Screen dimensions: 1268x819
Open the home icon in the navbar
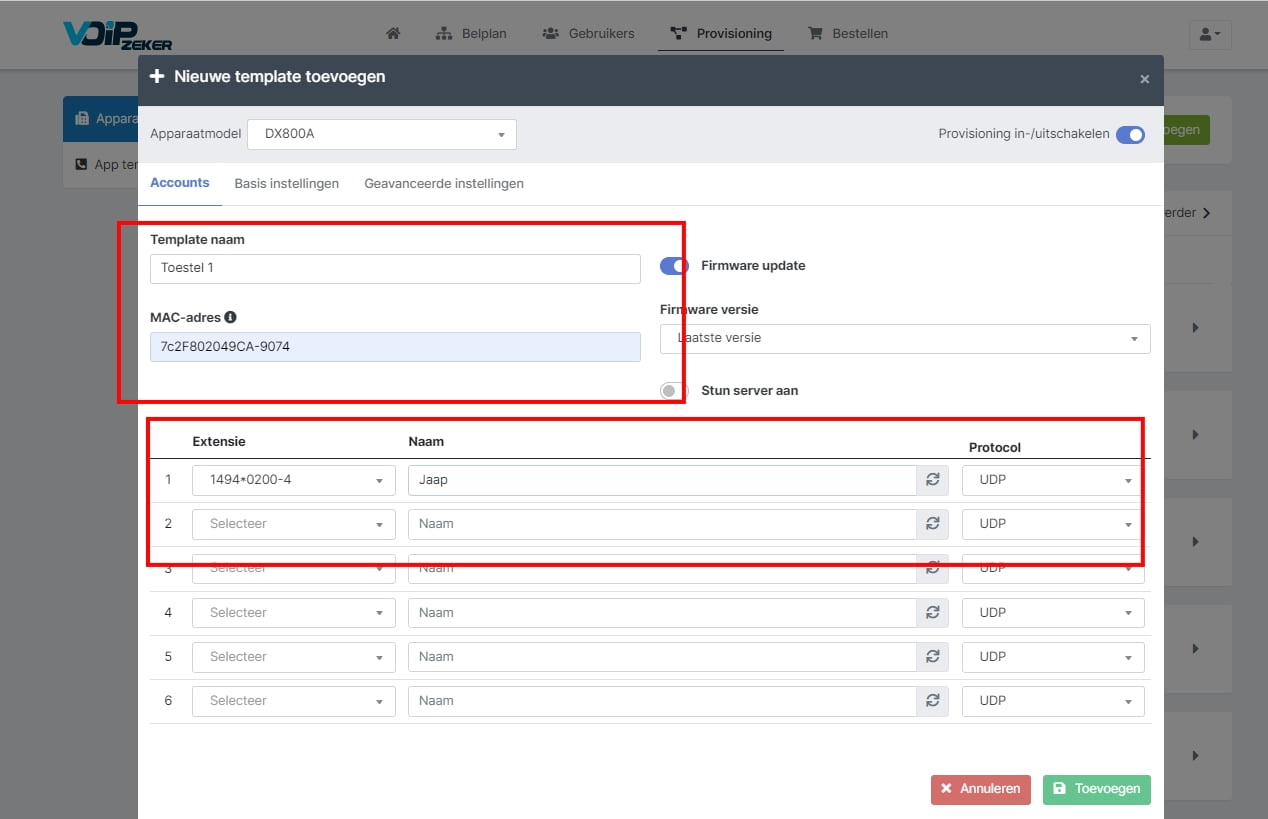[x=393, y=33]
